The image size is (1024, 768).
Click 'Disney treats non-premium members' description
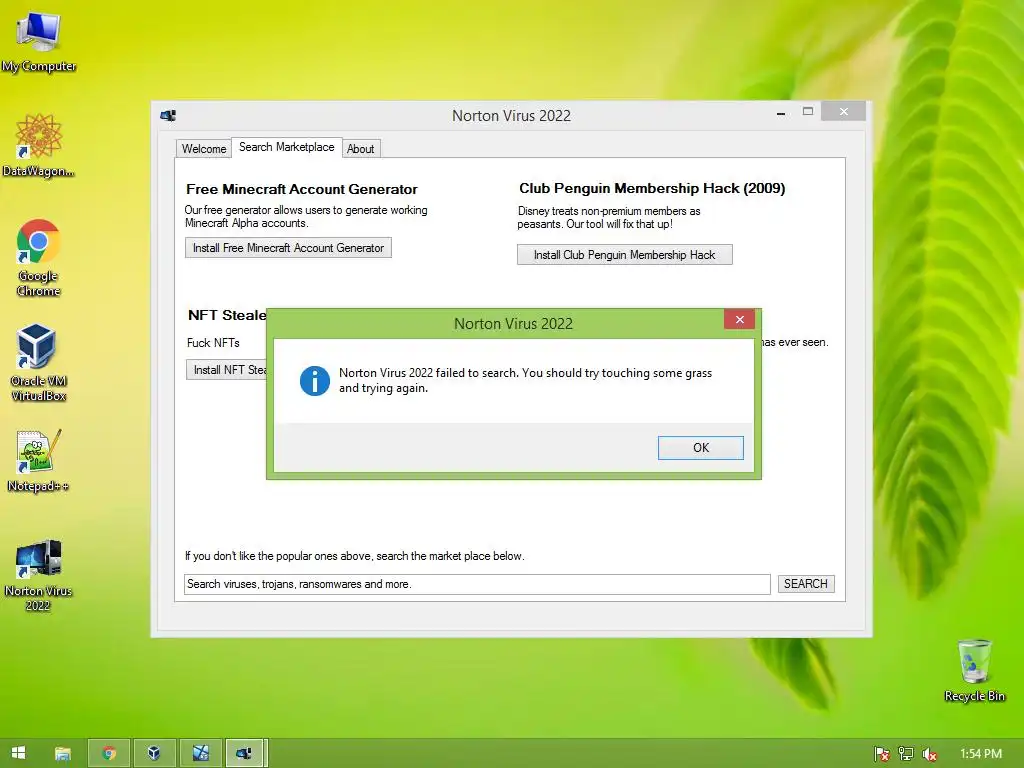click(x=609, y=217)
